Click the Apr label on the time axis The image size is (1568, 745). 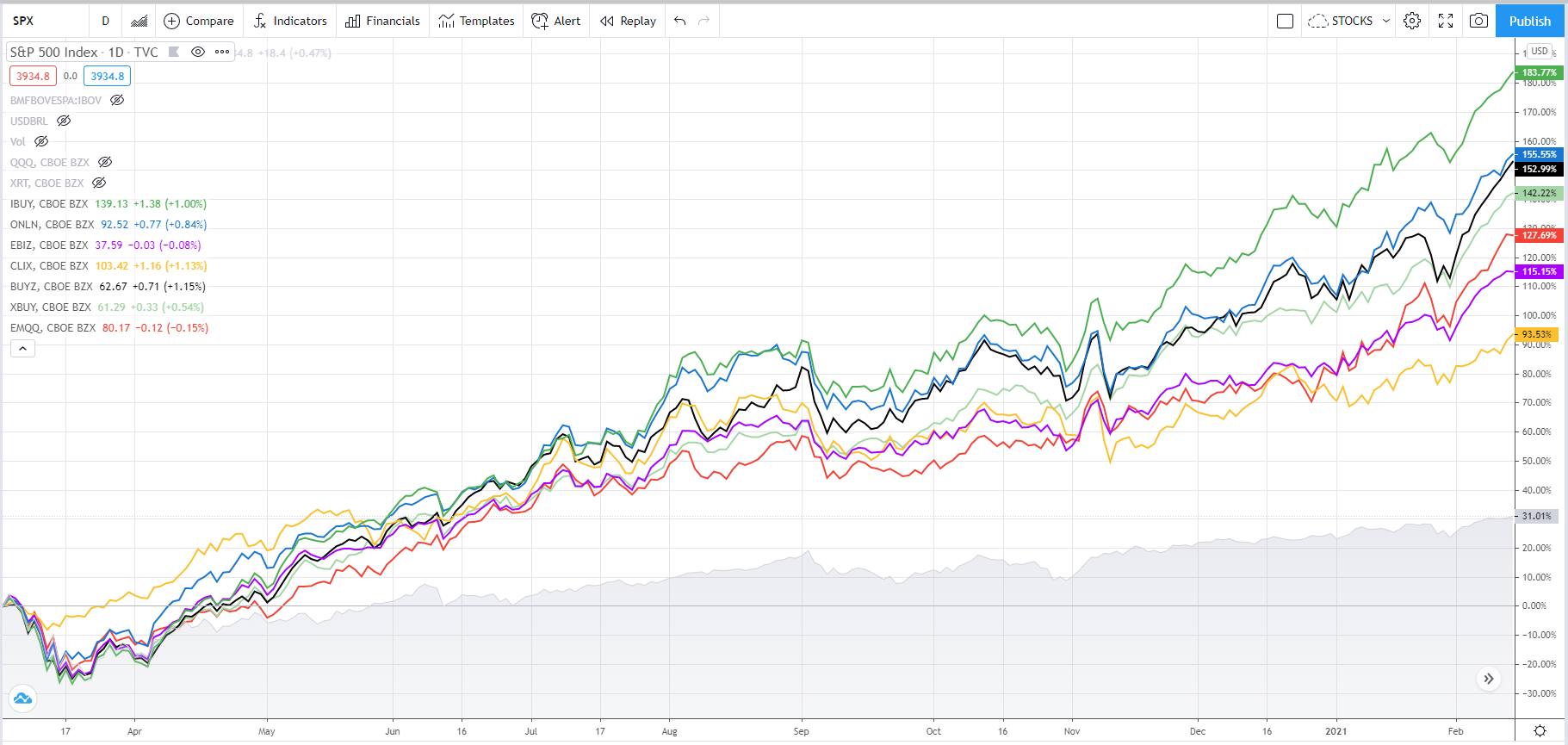click(x=134, y=731)
